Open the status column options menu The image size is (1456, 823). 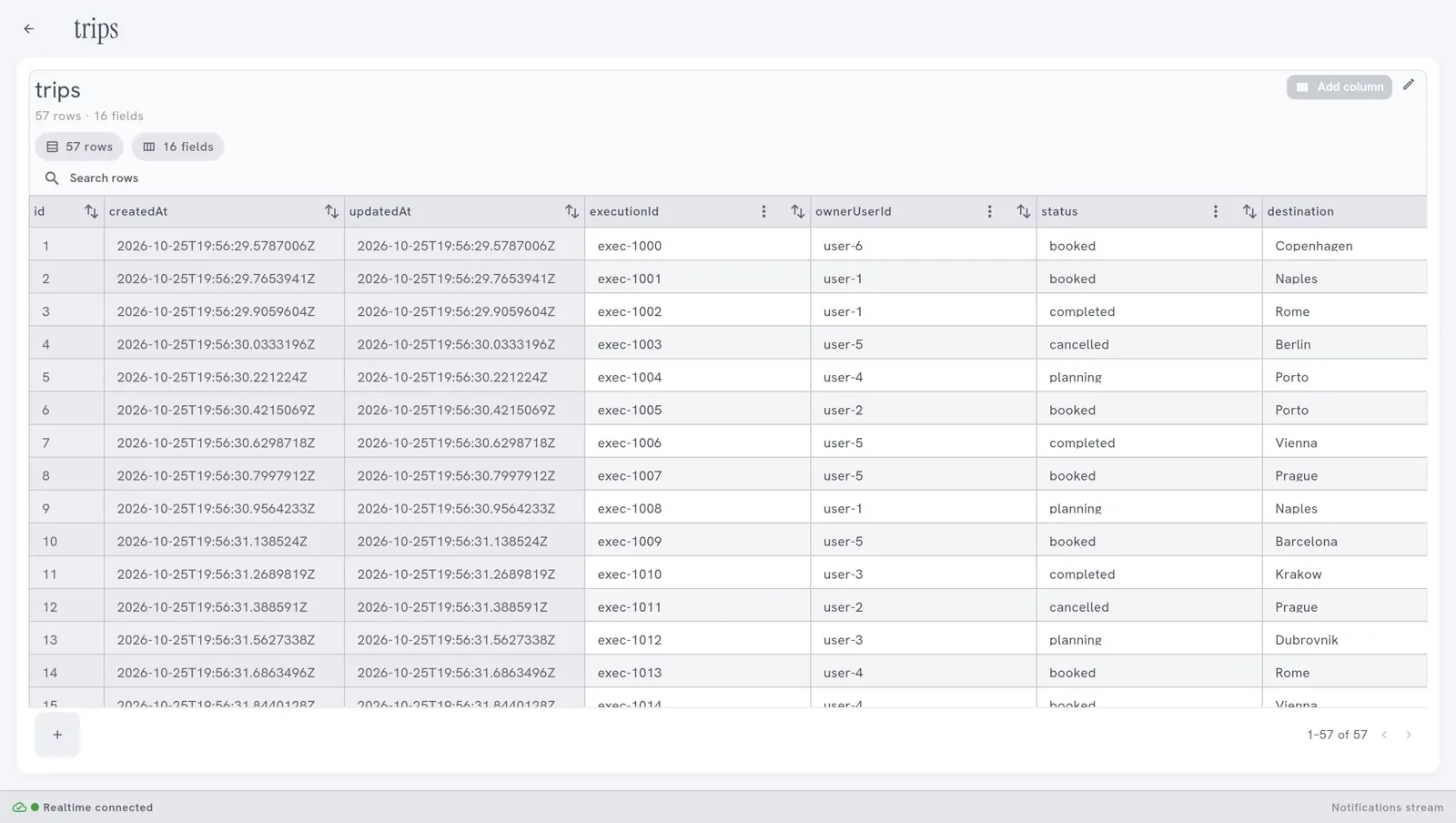pos(1215,211)
